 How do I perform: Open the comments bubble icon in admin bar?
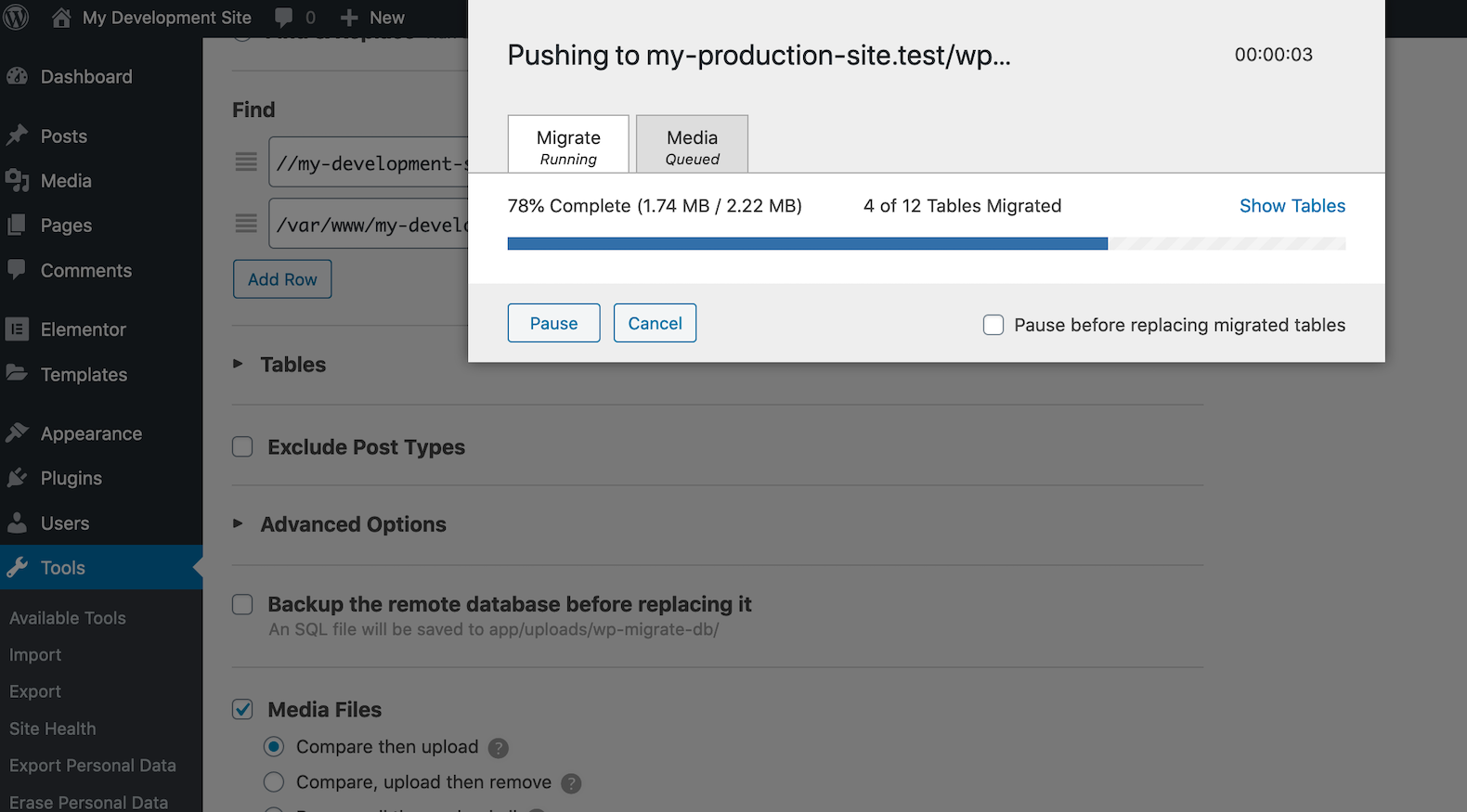pos(284,18)
